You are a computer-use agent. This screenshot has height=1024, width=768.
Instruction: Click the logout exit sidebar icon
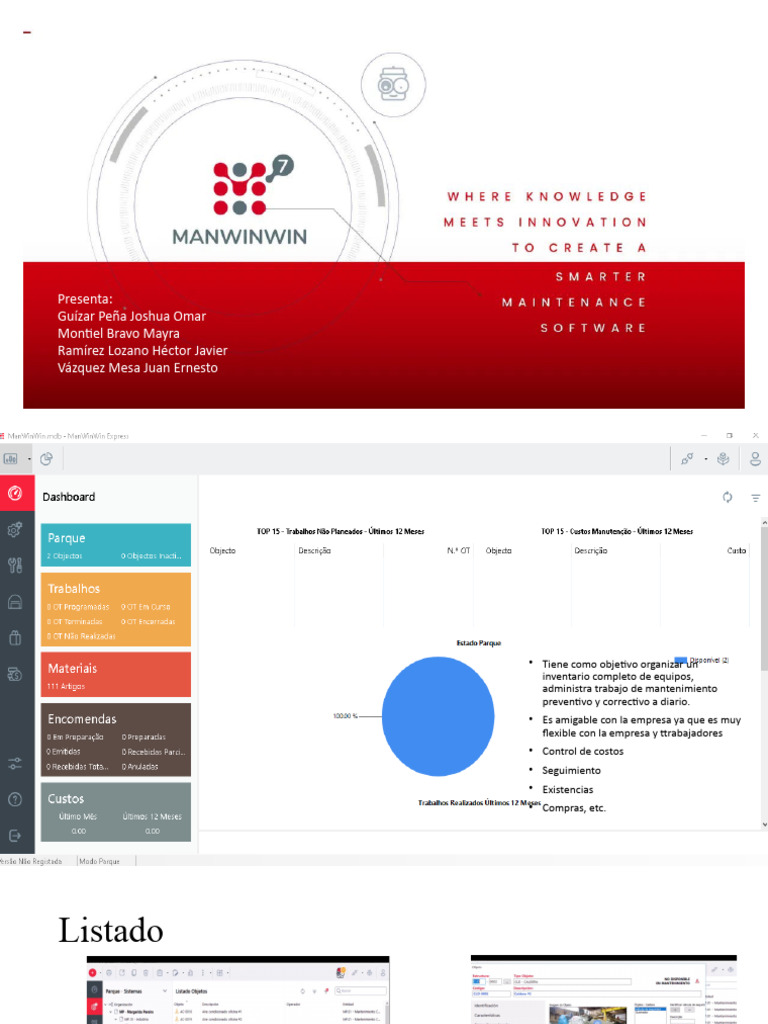click(15, 835)
